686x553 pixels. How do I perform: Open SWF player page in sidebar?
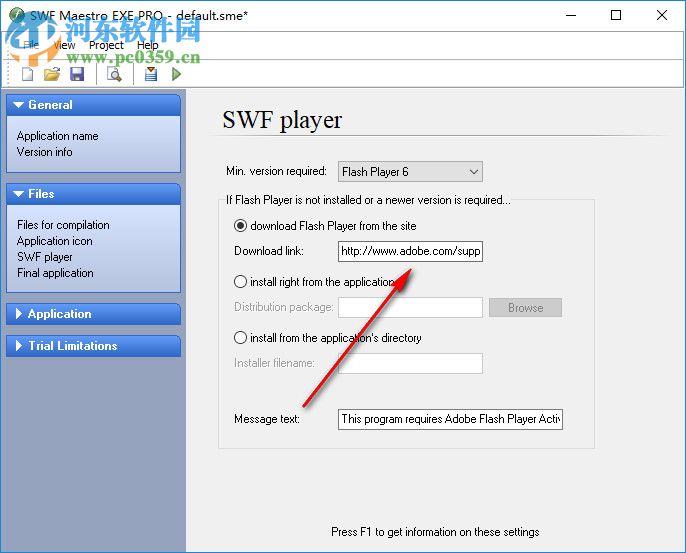coord(45,257)
